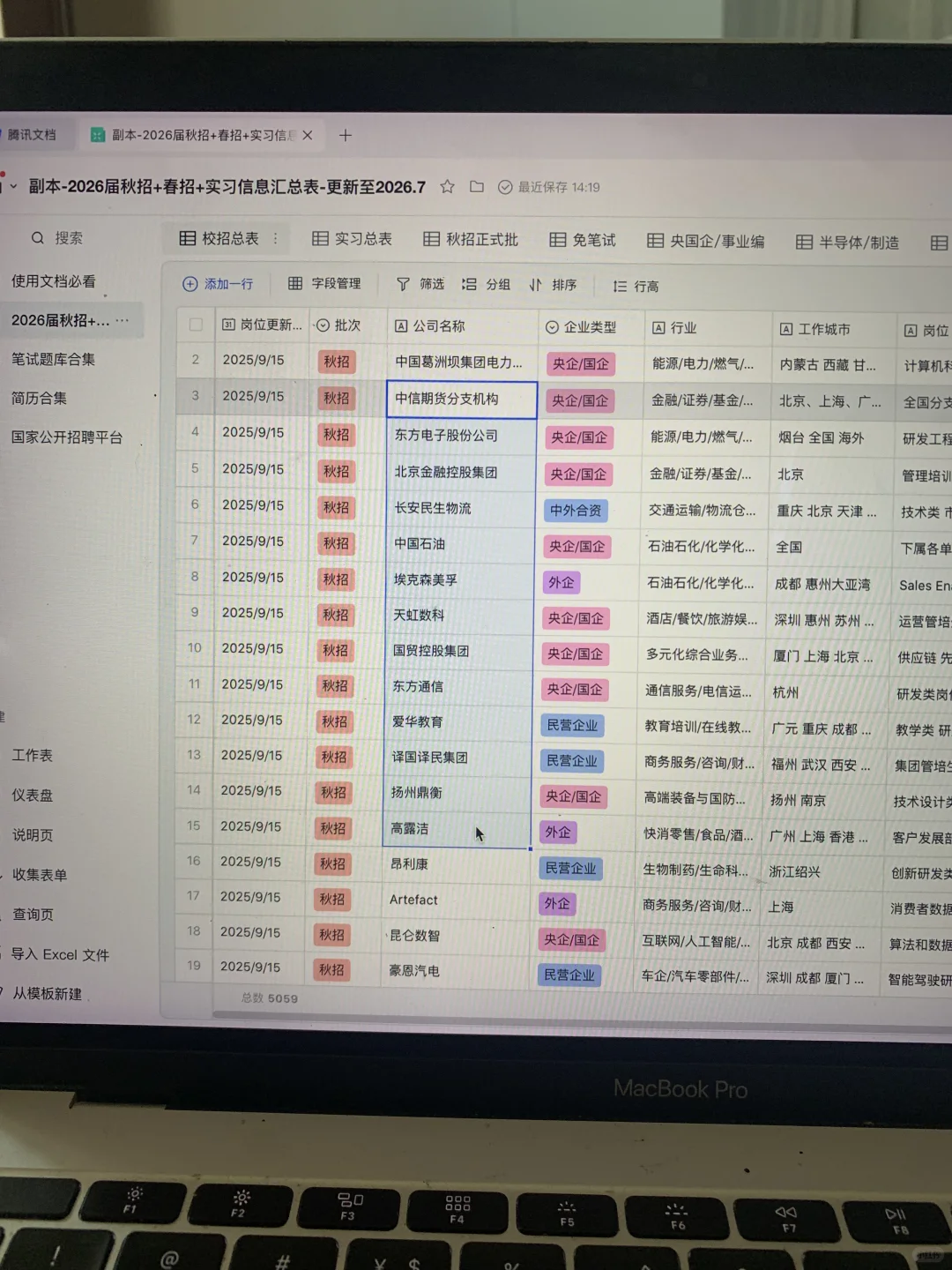
Task: Create a new 仪表盘
Action: tap(33, 796)
